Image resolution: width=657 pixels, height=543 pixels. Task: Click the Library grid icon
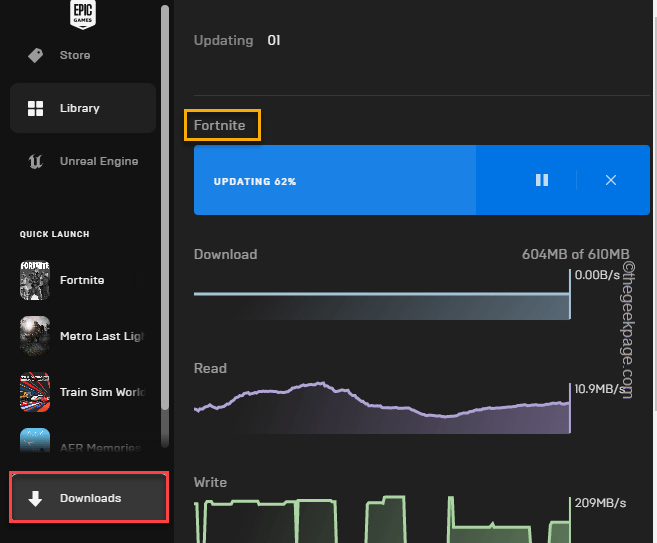click(x=36, y=108)
